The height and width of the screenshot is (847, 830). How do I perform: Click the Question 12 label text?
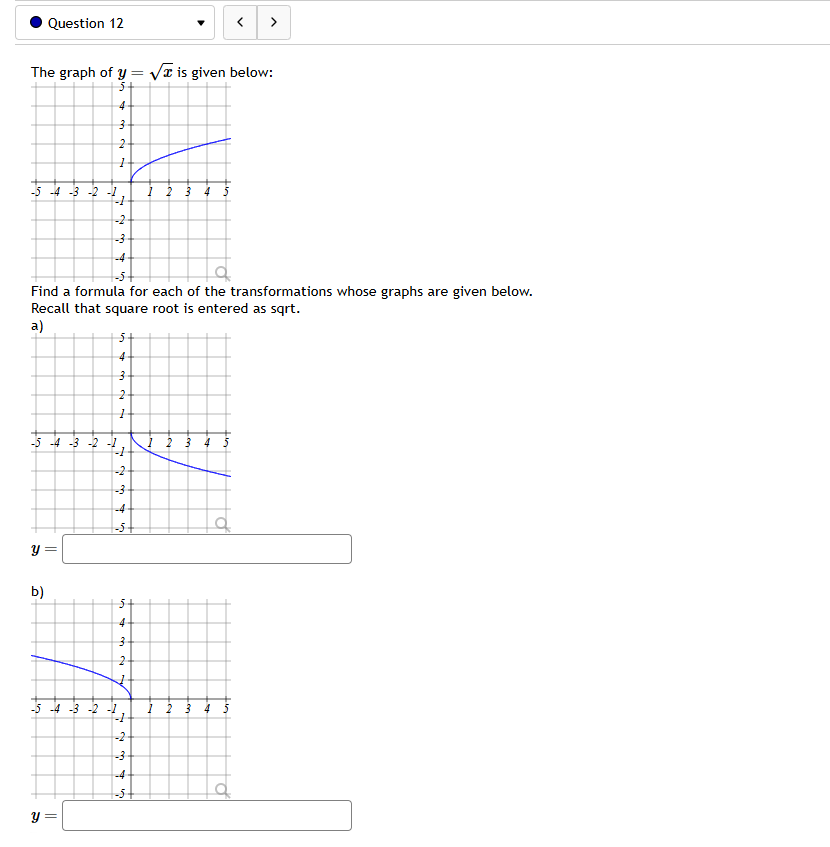point(84,22)
